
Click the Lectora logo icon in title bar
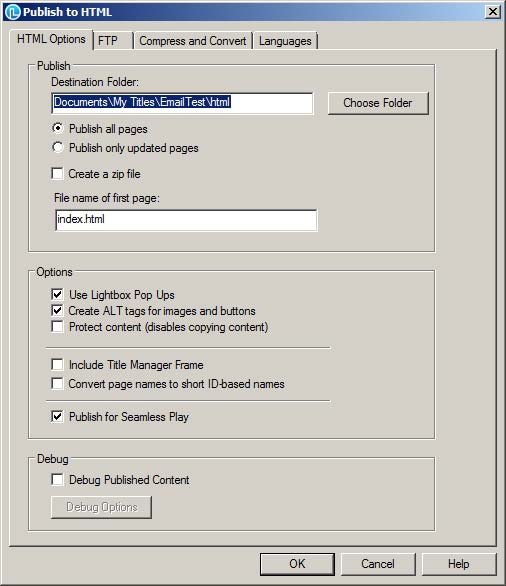[x=12, y=12]
